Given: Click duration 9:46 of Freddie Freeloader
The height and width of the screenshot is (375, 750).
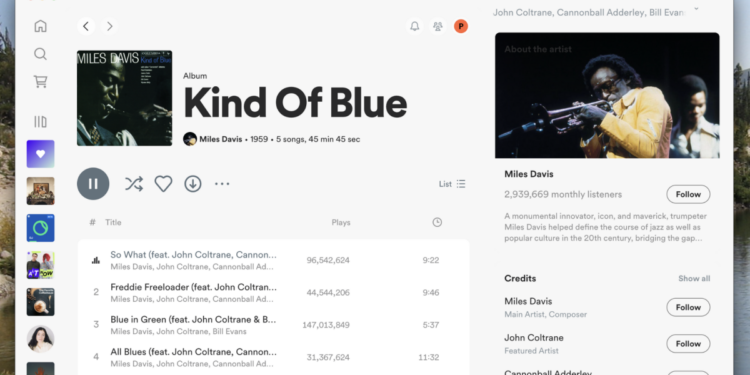Looking at the screenshot, I should tap(430, 293).
